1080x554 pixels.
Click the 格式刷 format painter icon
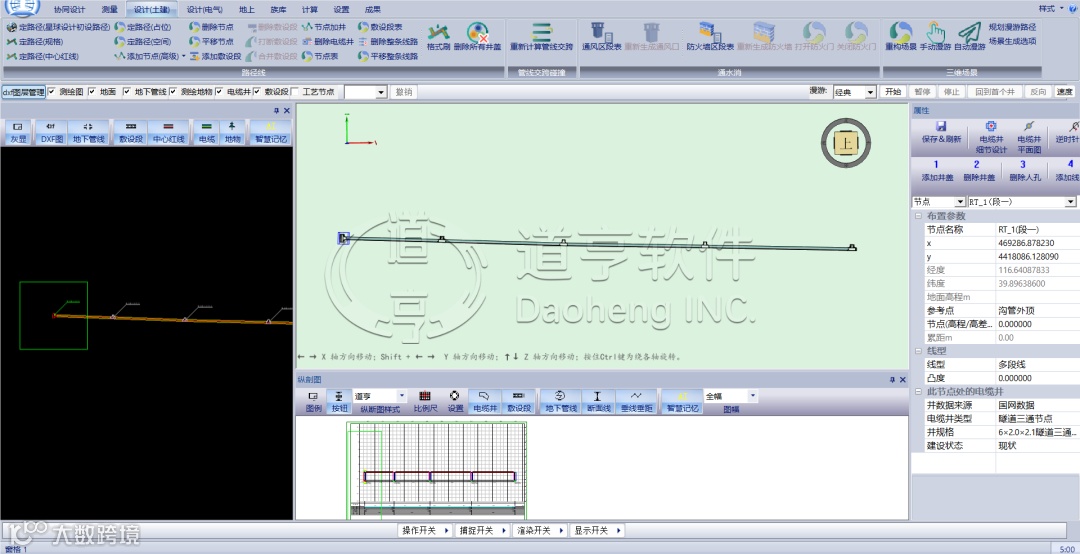[438, 36]
